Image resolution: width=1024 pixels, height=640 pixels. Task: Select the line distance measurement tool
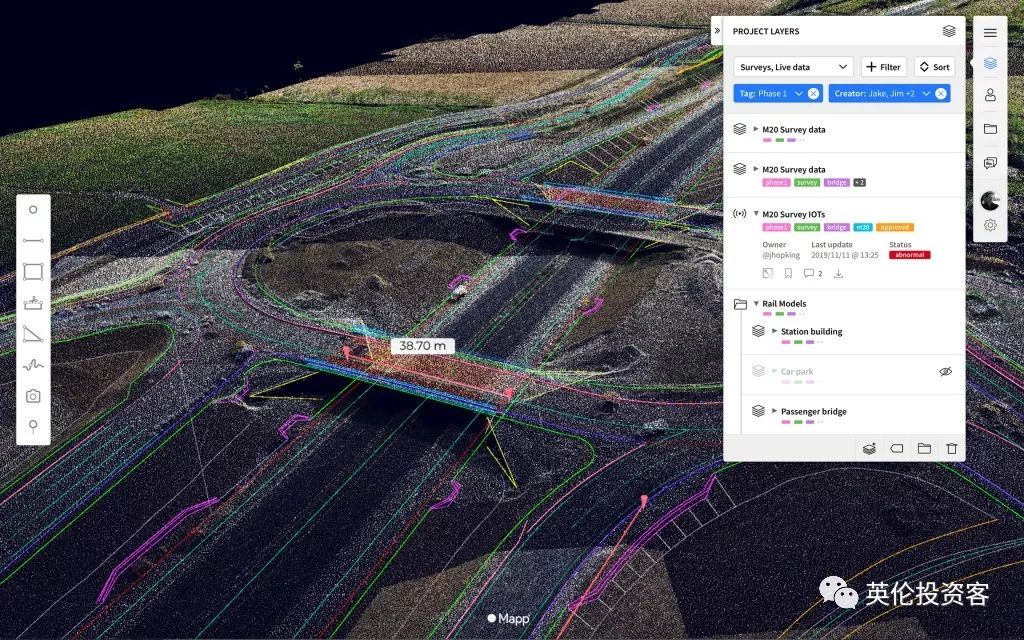(33, 241)
